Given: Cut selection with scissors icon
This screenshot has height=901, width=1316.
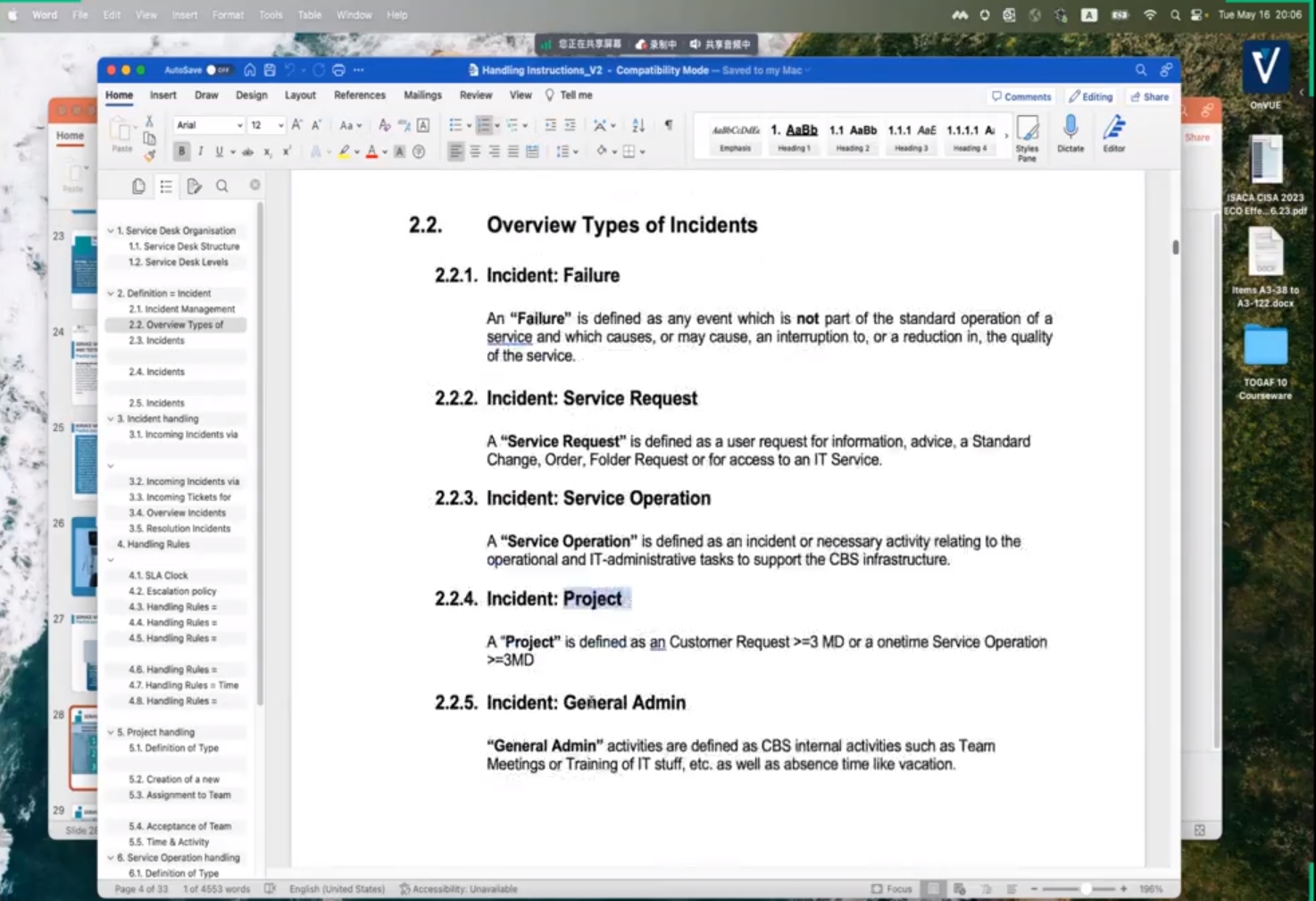Looking at the screenshot, I should (x=149, y=121).
